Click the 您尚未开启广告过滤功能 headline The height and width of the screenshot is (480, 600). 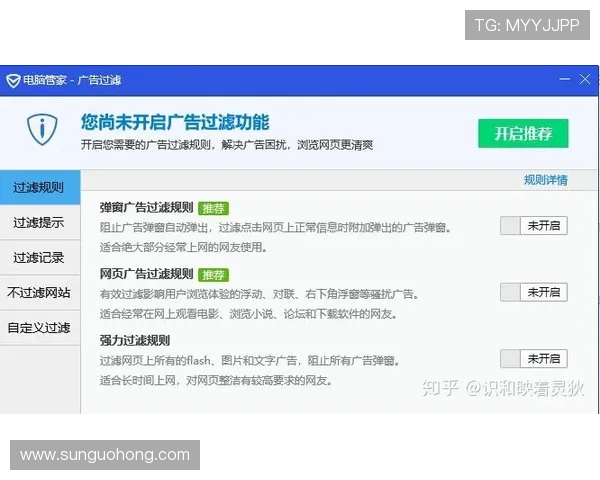[x=175, y=122]
